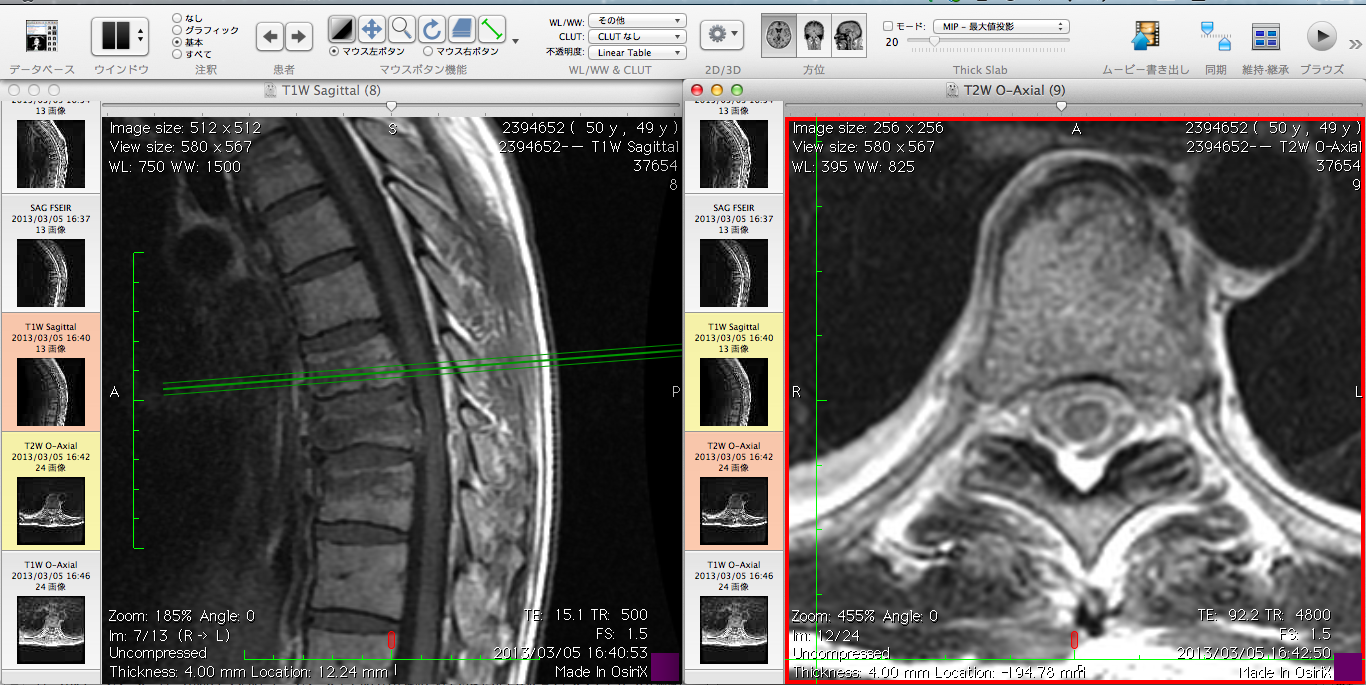Open the CLUT なし dropdown
The height and width of the screenshot is (685, 1366).
(636, 36)
